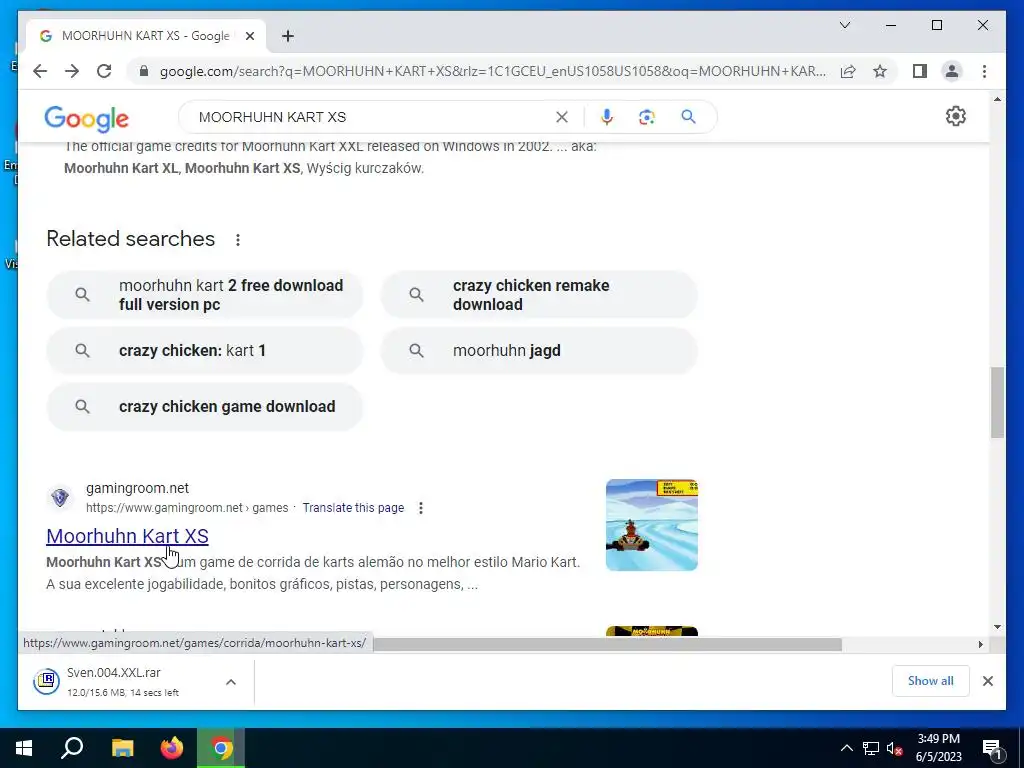Open tab search chevron in title bar
This screenshot has height=768, width=1024.
[x=844, y=25]
